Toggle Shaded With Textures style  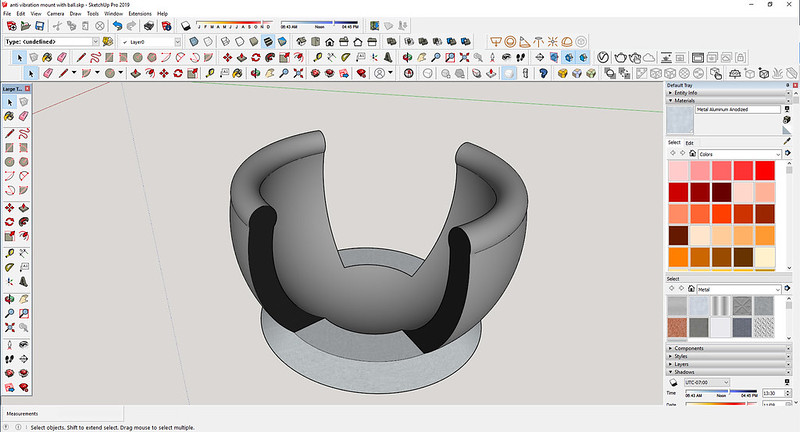268,41
